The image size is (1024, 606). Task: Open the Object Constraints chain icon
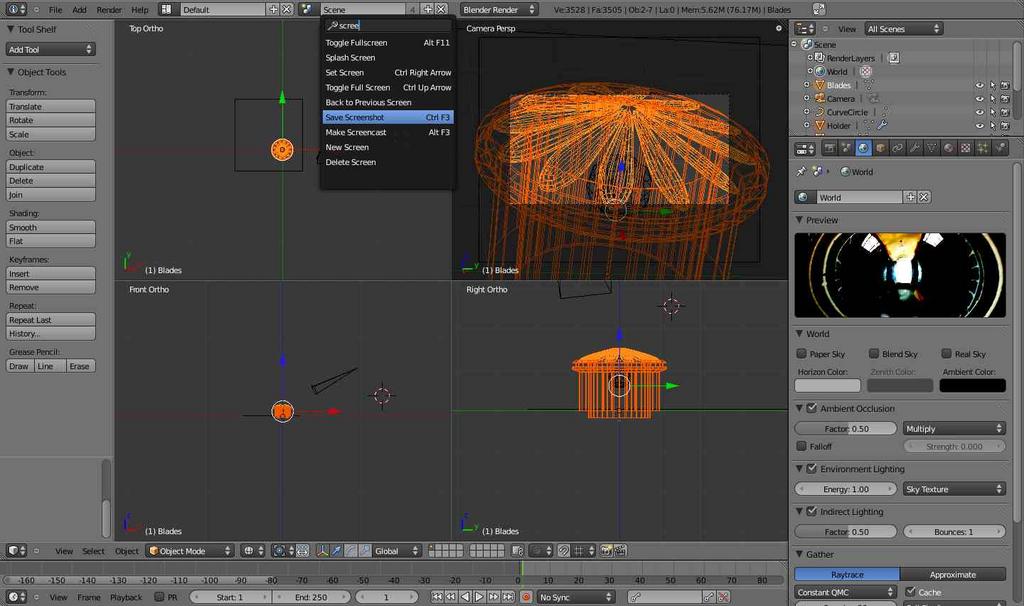click(897, 148)
